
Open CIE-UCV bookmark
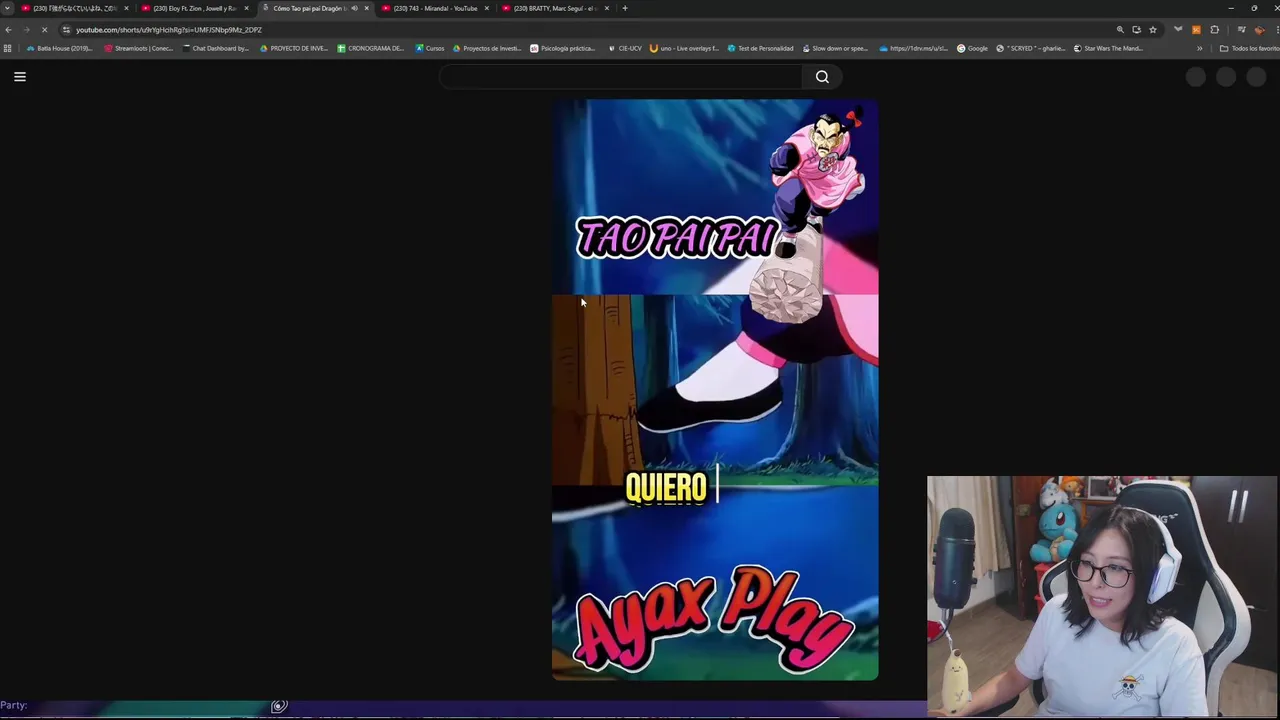tap(624, 48)
